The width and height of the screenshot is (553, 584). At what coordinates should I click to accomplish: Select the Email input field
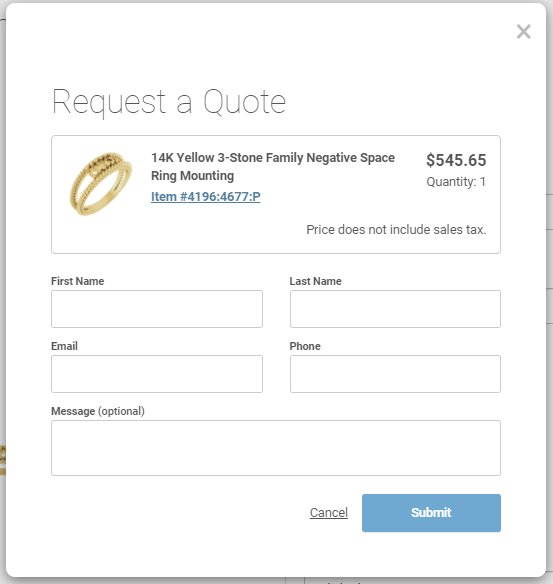(x=157, y=374)
